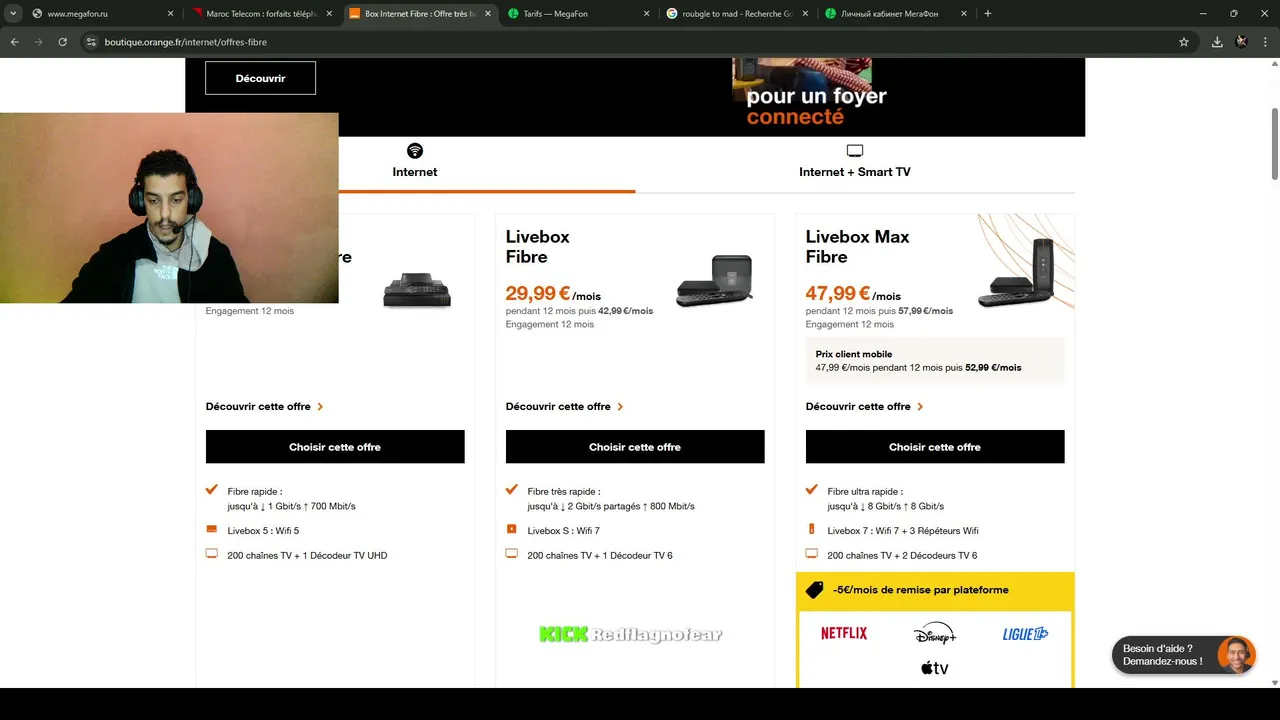Click the Découvrir banner button
The width and height of the screenshot is (1280, 720).
[x=260, y=78]
